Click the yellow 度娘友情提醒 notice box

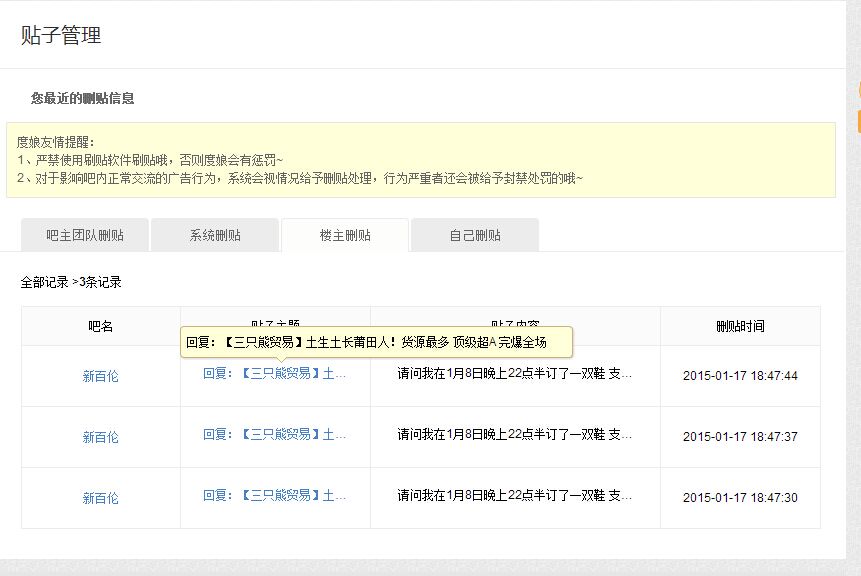click(x=420, y=160)
